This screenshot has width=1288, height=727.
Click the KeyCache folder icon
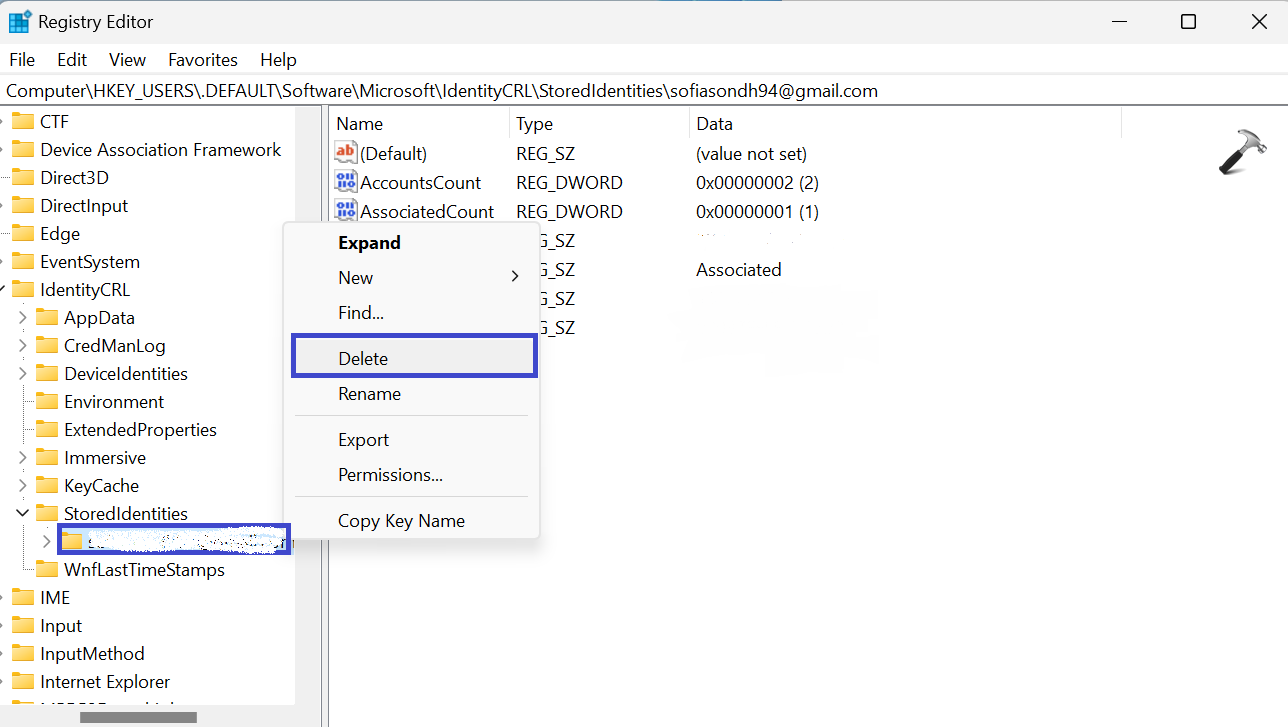point(47,485)
